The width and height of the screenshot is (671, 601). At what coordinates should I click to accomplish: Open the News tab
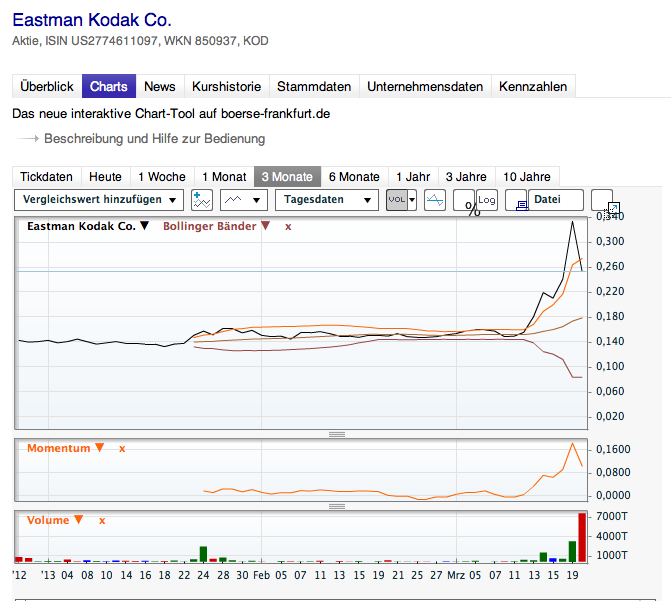click(x=160, y=86)
